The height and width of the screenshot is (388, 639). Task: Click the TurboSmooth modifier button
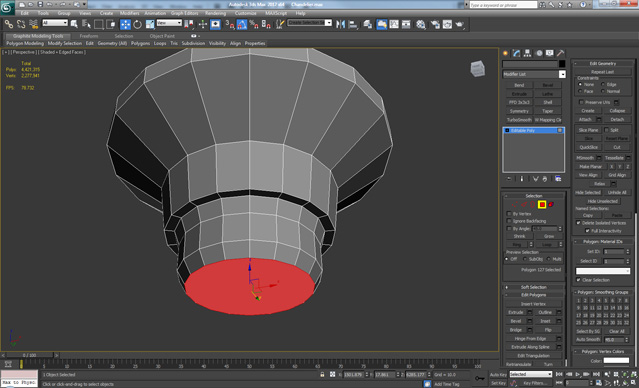coord(519,120)
